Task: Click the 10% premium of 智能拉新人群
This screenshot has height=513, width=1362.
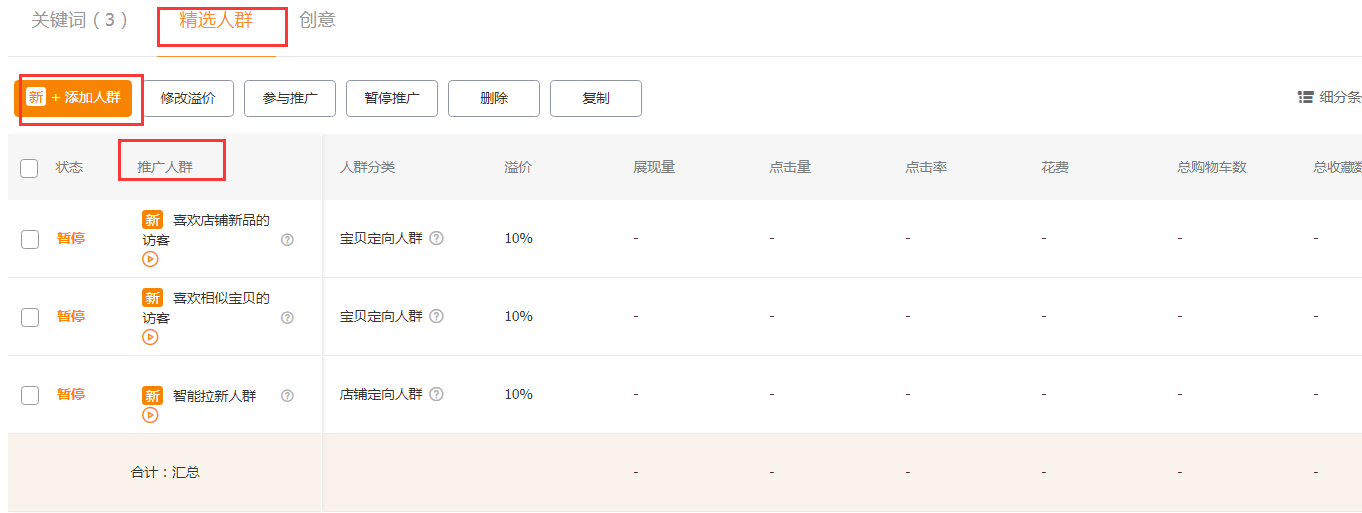Action: tap(518, 394)
